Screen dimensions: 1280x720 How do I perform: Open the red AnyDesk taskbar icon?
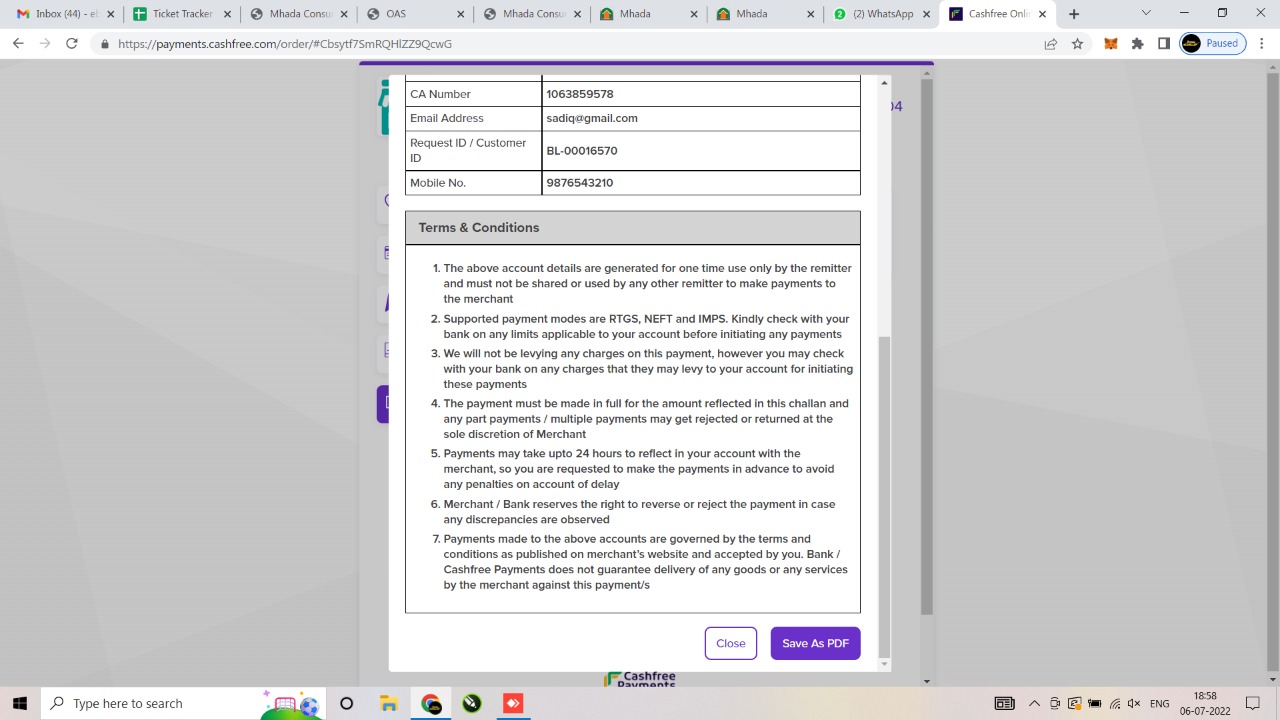pyautogui.click(x=513, y=703)
